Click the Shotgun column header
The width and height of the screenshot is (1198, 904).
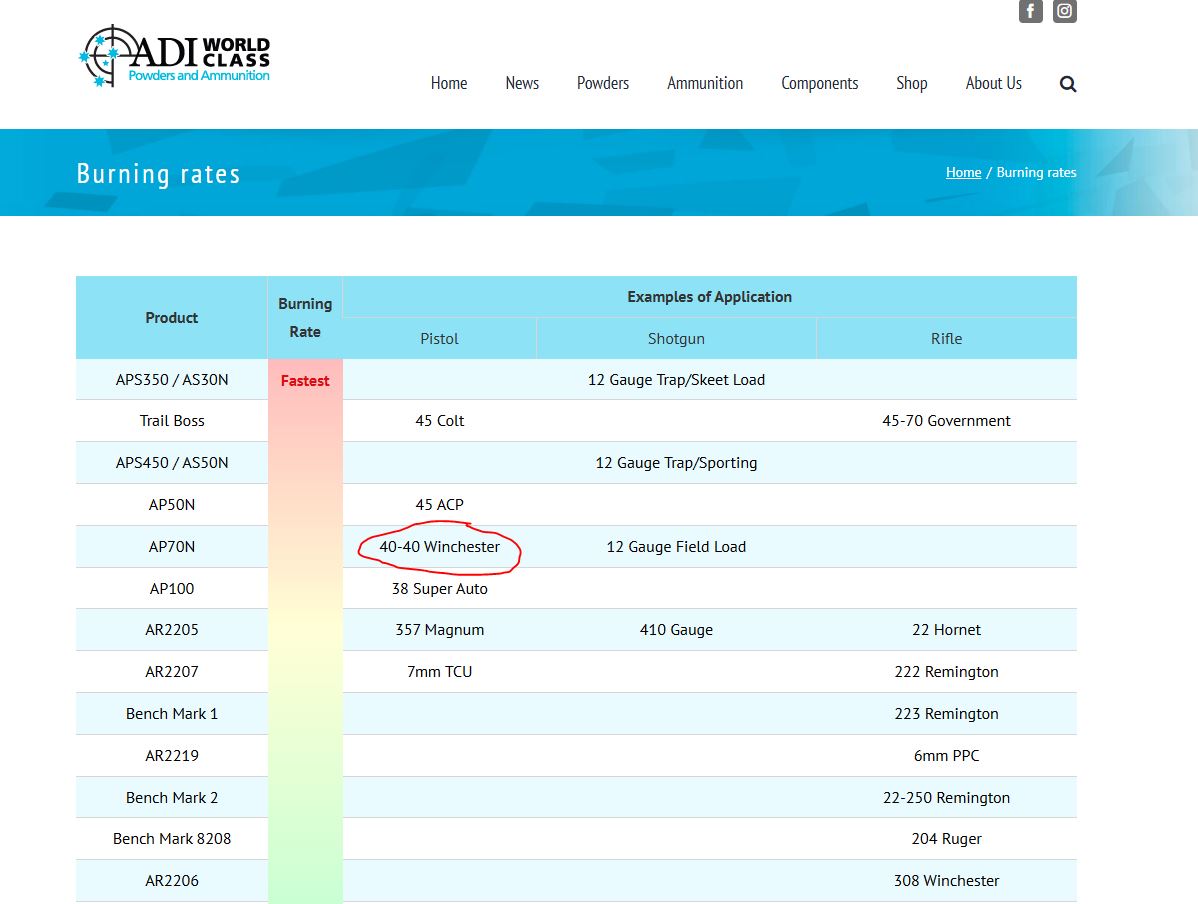(x=676, y=339)
